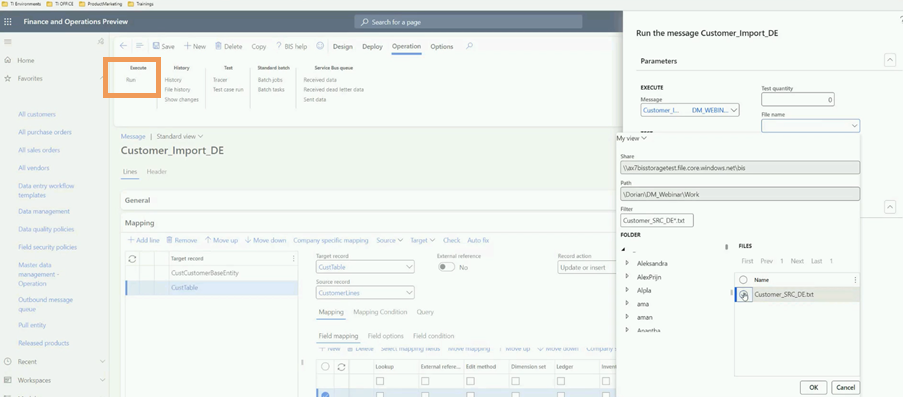
Task: Open the app launcher waffle icon
Action: coord(7,22)
